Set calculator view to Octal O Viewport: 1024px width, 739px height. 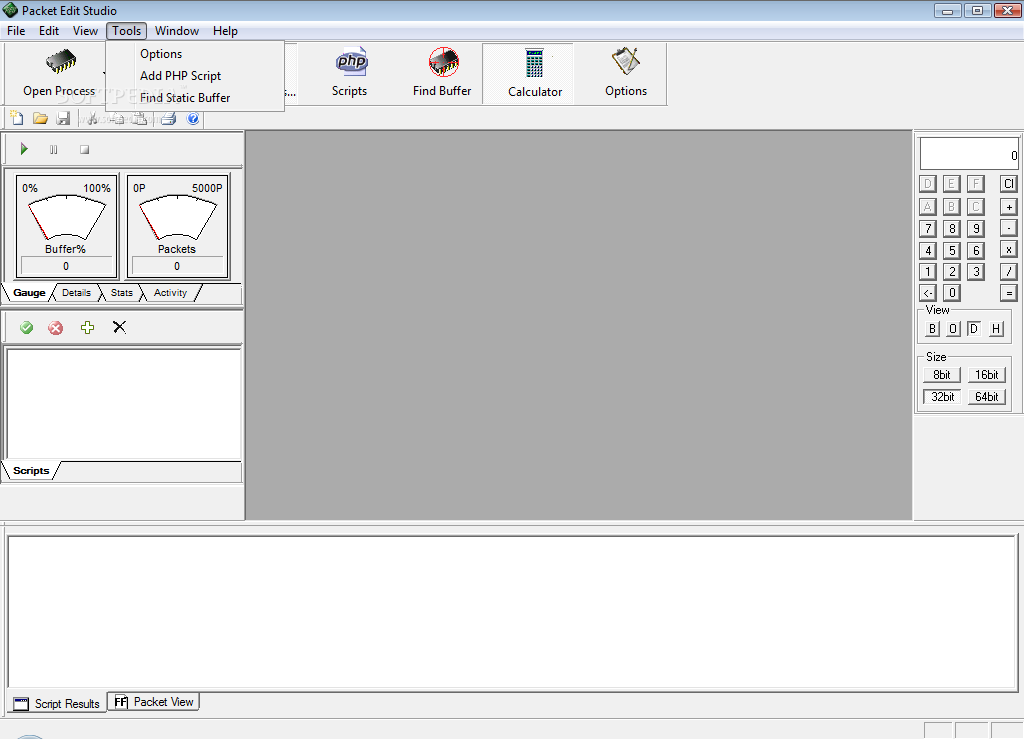point(953,328)
